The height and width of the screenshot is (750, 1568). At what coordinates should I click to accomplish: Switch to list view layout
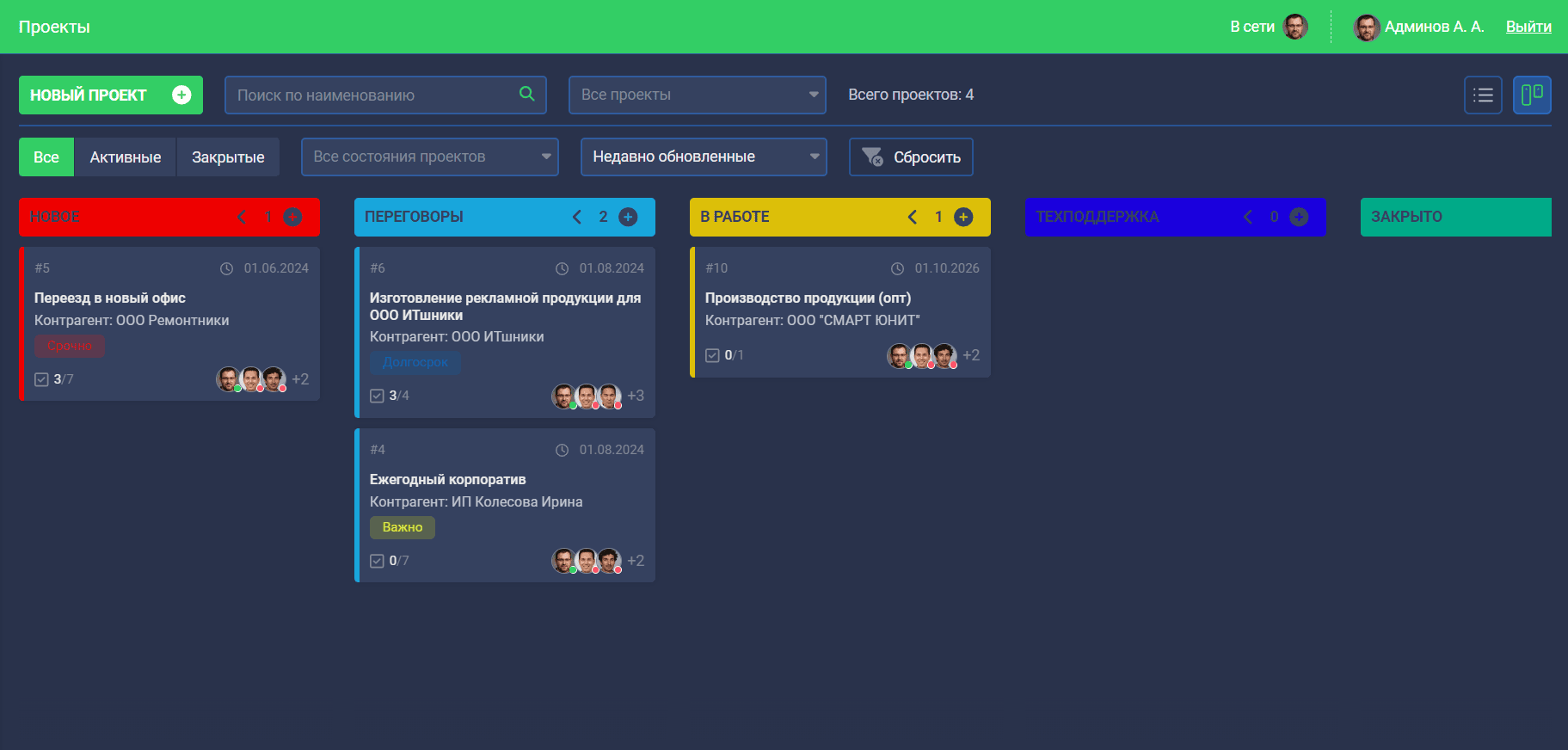1483,95
